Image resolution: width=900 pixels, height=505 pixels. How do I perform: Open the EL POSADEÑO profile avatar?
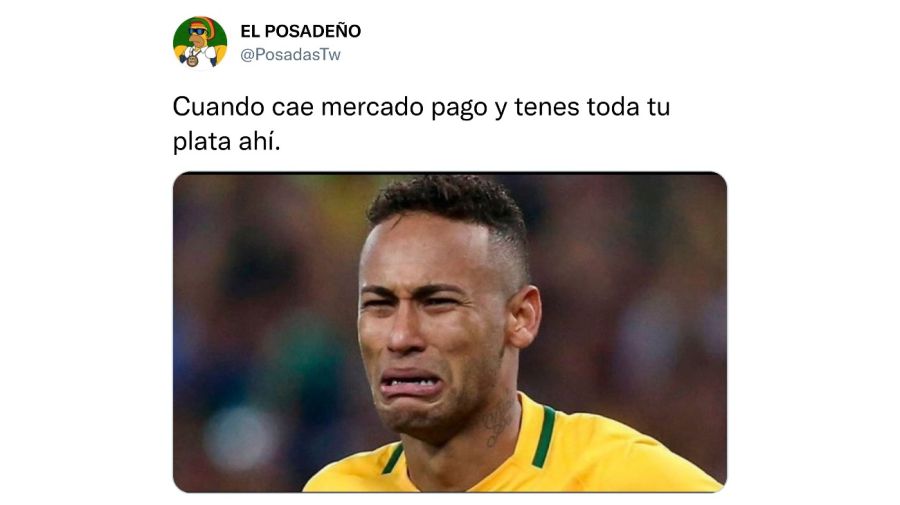(x=200, y=43)
